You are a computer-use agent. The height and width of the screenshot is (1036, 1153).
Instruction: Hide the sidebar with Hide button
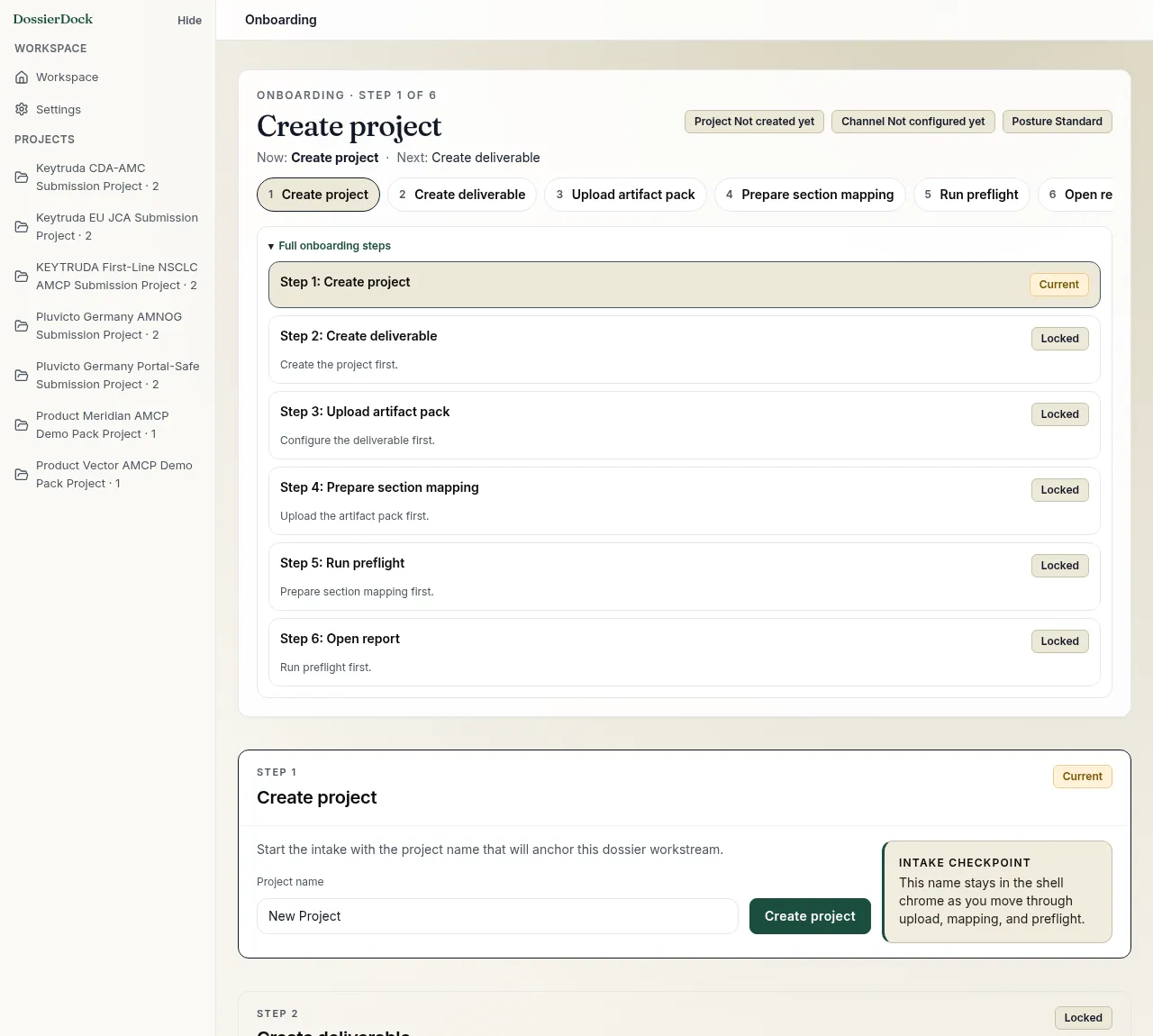point(189,21)
